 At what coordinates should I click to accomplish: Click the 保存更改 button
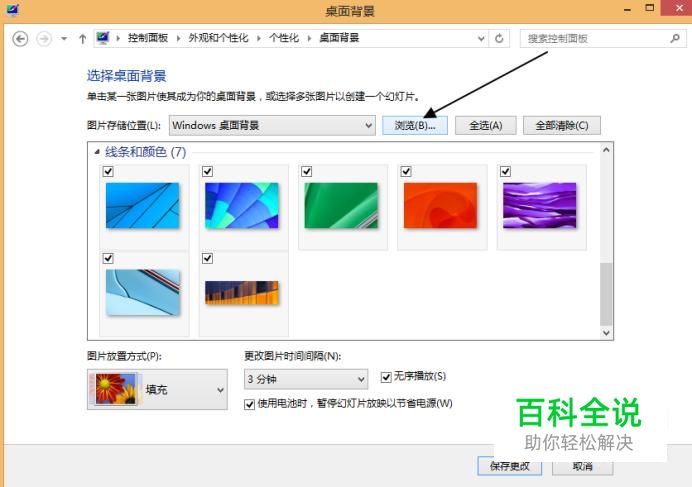(510, 466)
